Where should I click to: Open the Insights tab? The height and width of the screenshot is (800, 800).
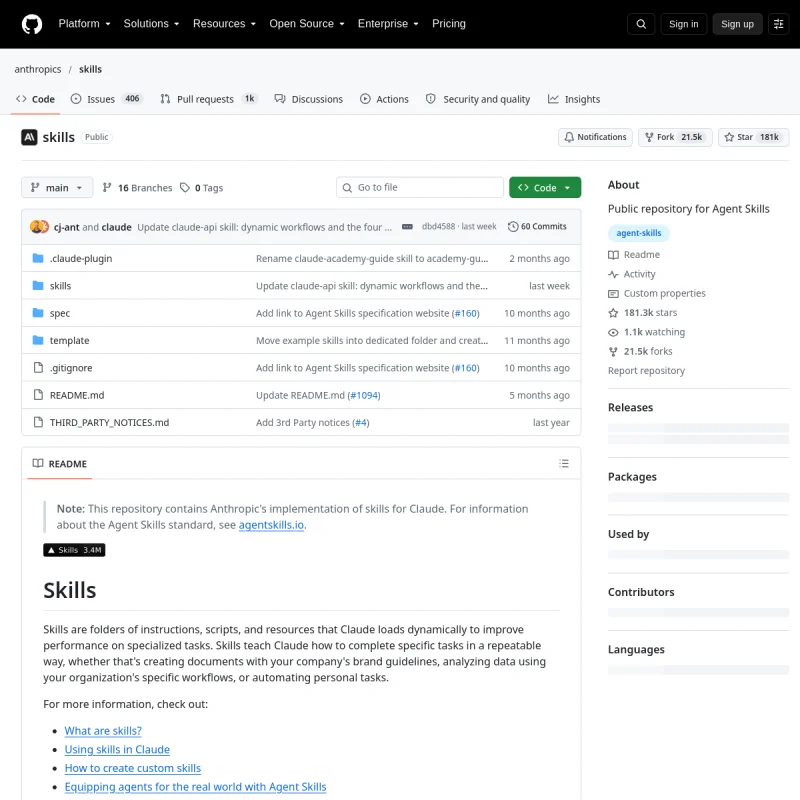574,99
